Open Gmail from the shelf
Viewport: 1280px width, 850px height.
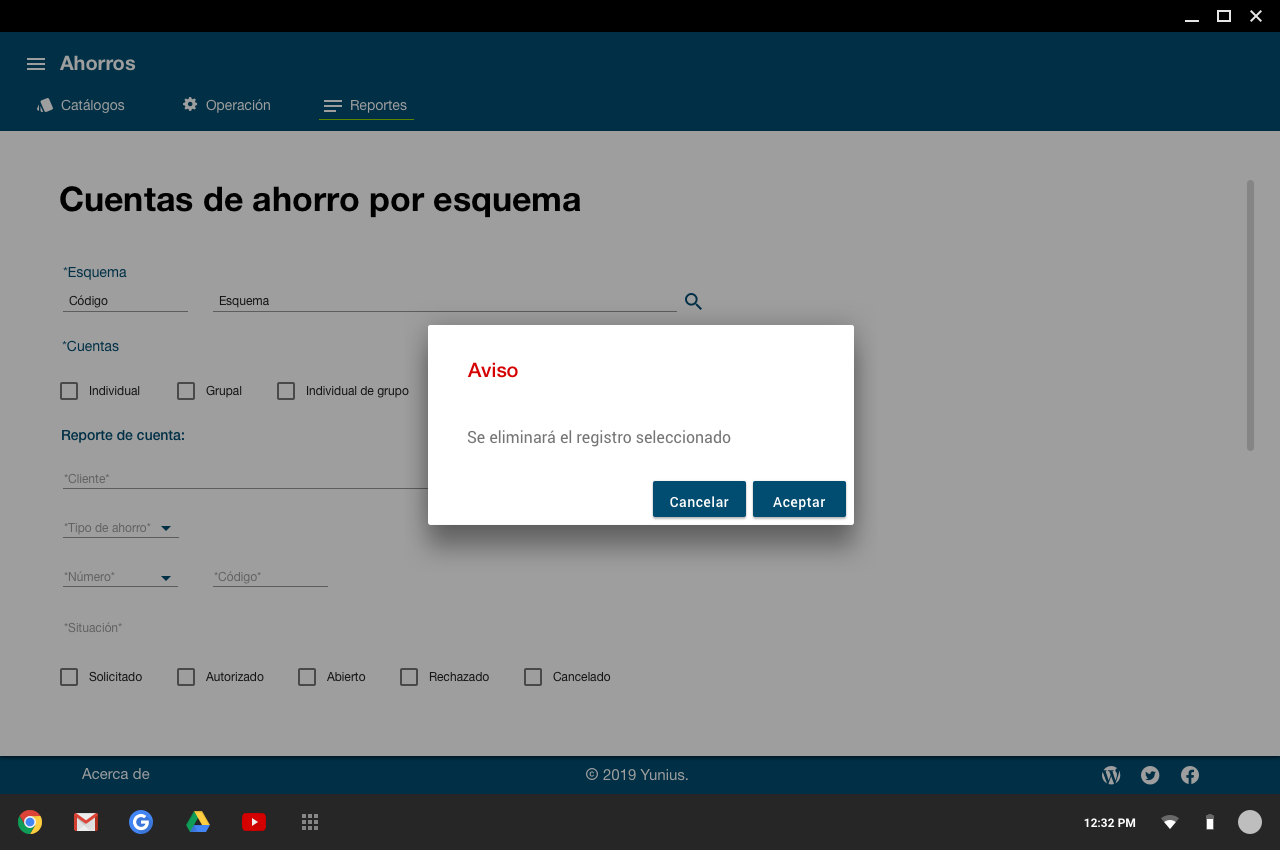(86, 822)
